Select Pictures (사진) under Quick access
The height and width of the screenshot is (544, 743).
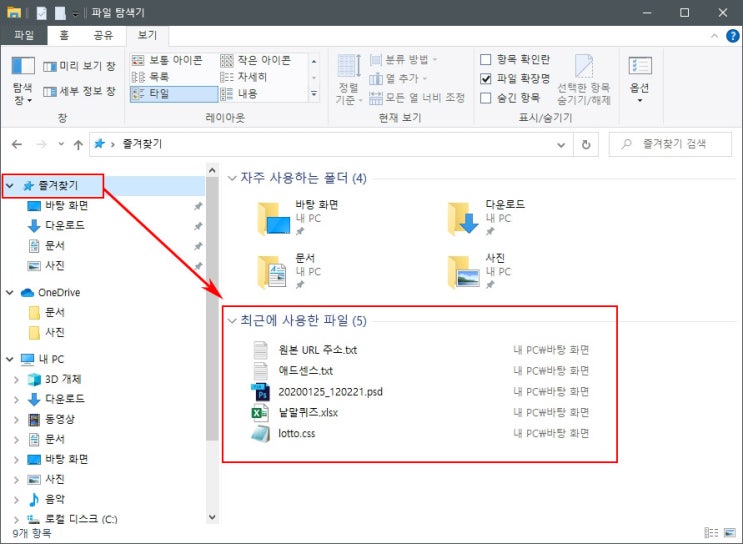(46, 265)
